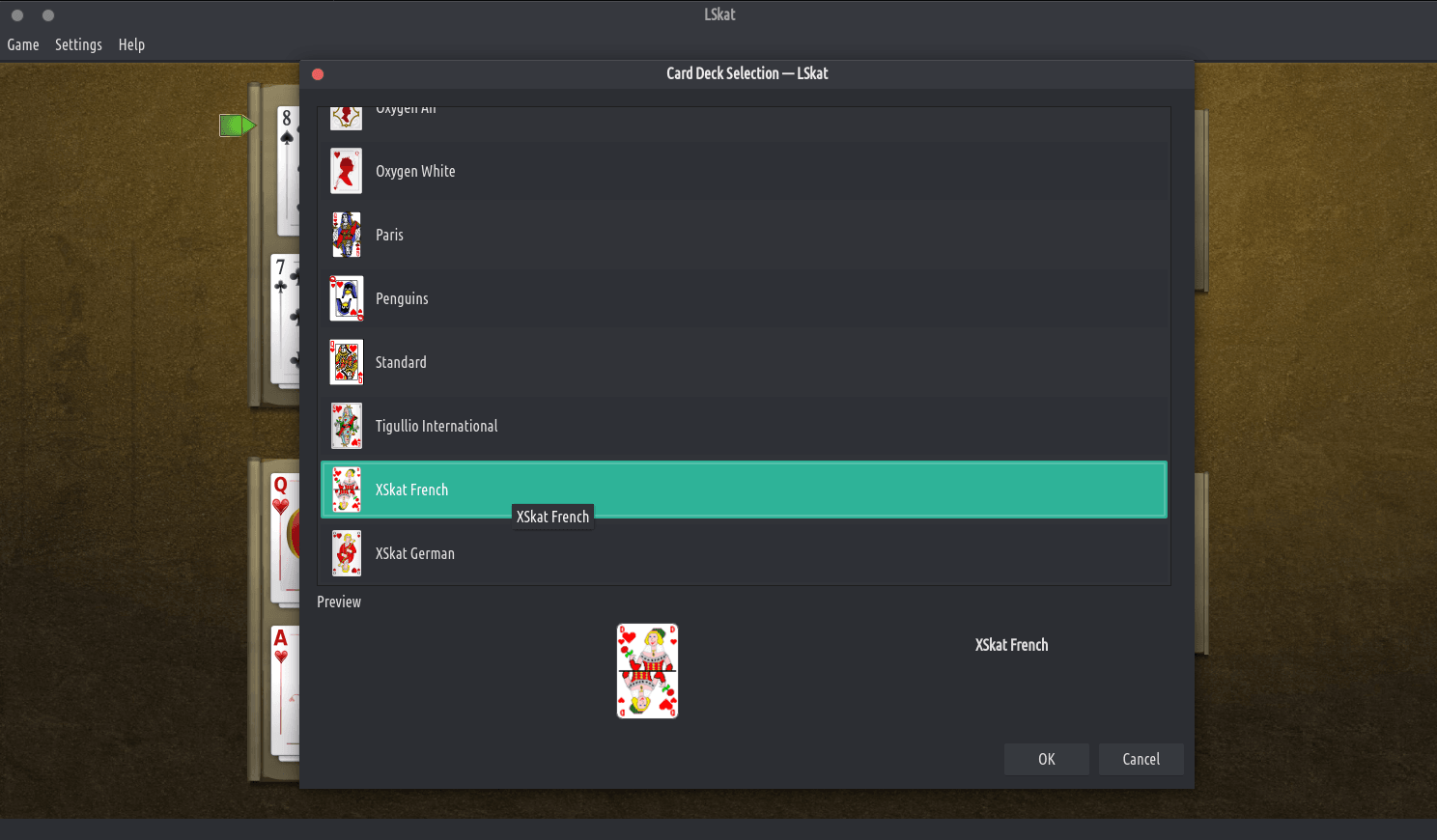Open the Settings menu

78,44
